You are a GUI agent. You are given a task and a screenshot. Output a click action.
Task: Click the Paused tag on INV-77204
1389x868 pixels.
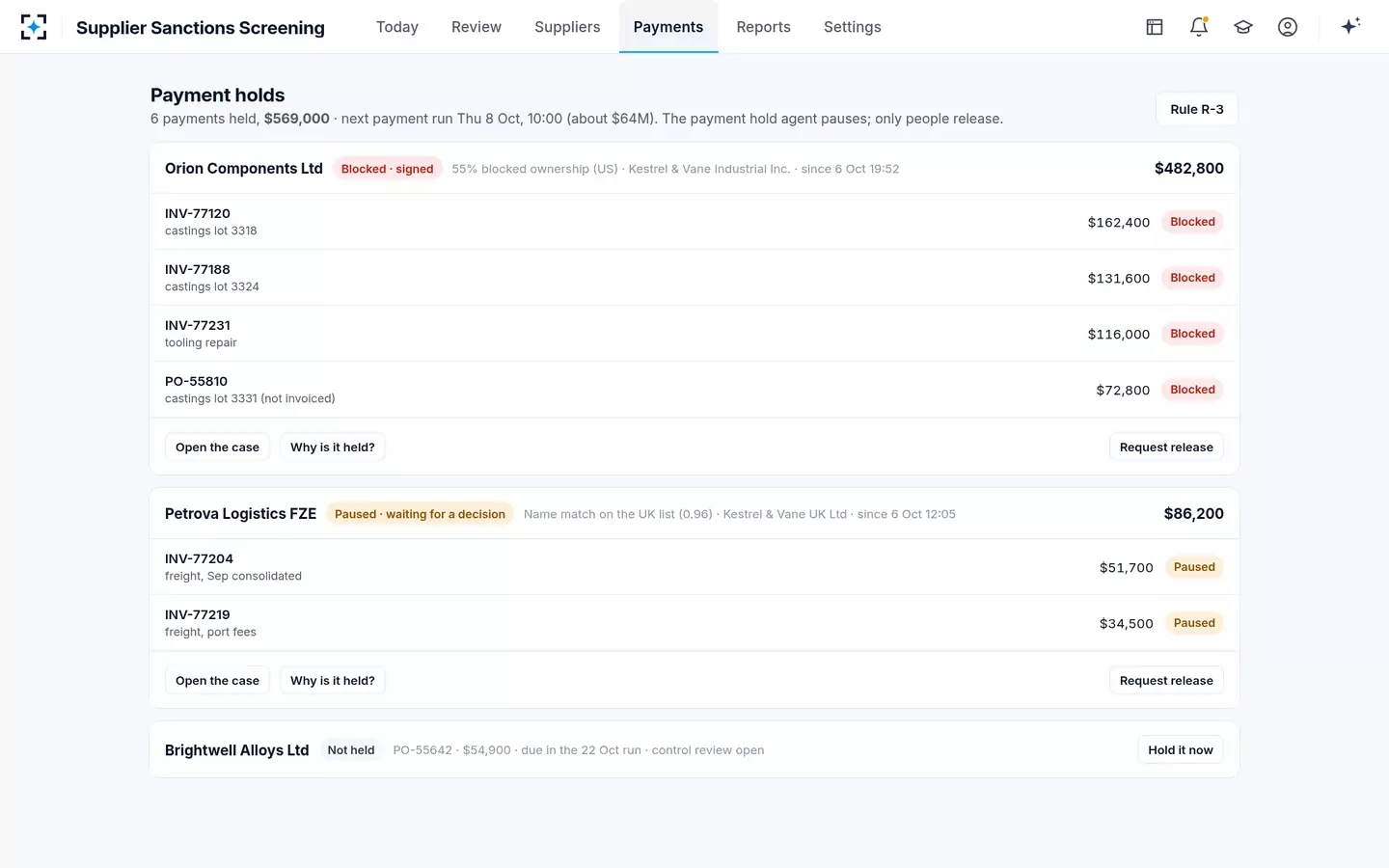(x=1194, y=567)
